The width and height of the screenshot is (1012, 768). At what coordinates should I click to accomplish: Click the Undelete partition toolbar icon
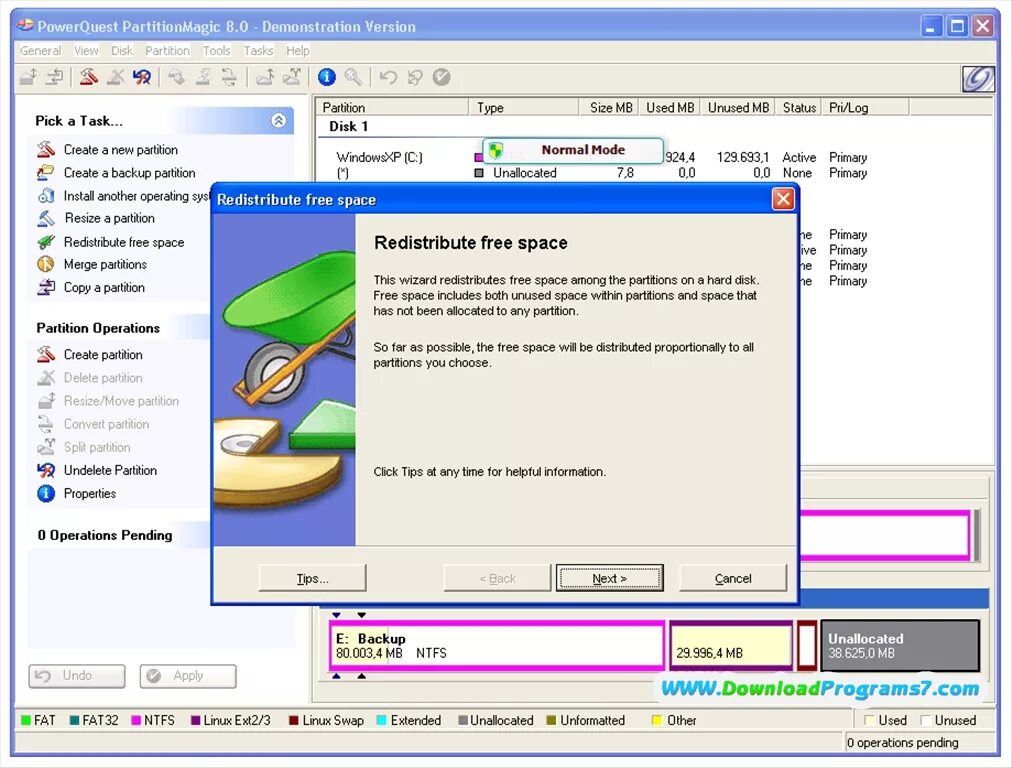pyautogui.click(x=142, y=77)
